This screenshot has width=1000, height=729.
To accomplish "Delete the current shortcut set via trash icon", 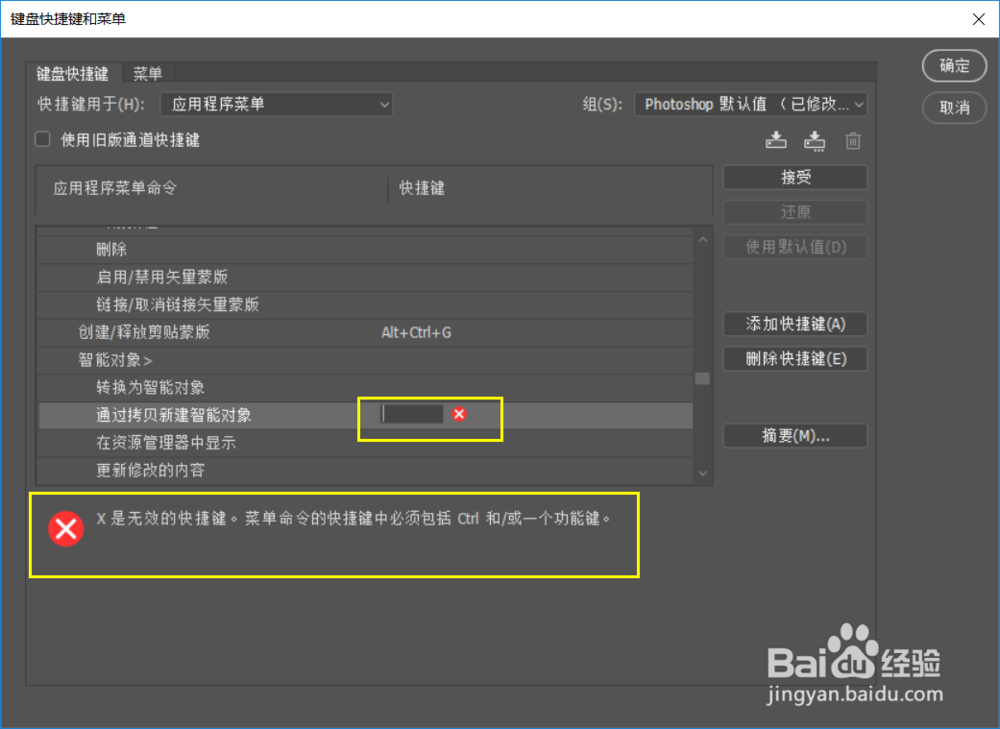I will coord(852,140).
